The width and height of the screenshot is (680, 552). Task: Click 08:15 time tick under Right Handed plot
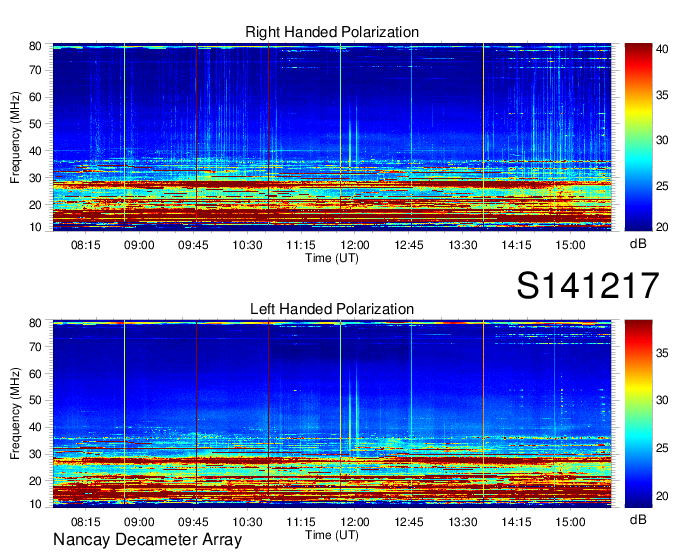click(x=85, y=245)
